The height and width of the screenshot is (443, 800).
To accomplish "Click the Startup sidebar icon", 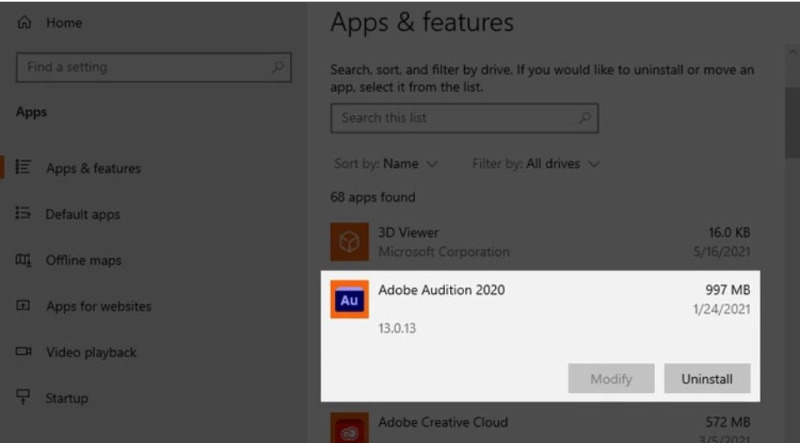I will tap(24, 398).
